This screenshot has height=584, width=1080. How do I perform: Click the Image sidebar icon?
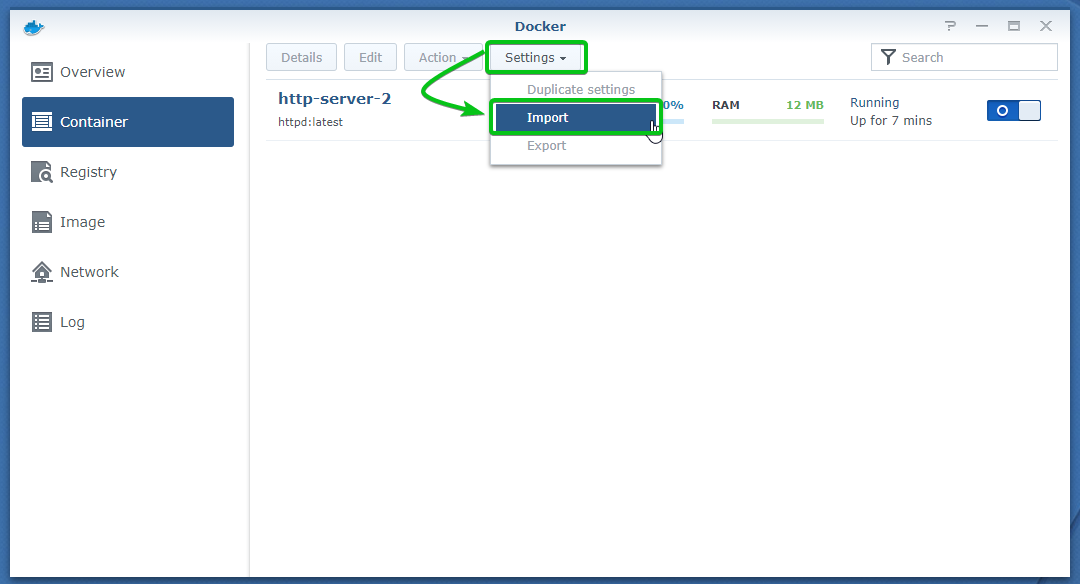coord(41,222)
